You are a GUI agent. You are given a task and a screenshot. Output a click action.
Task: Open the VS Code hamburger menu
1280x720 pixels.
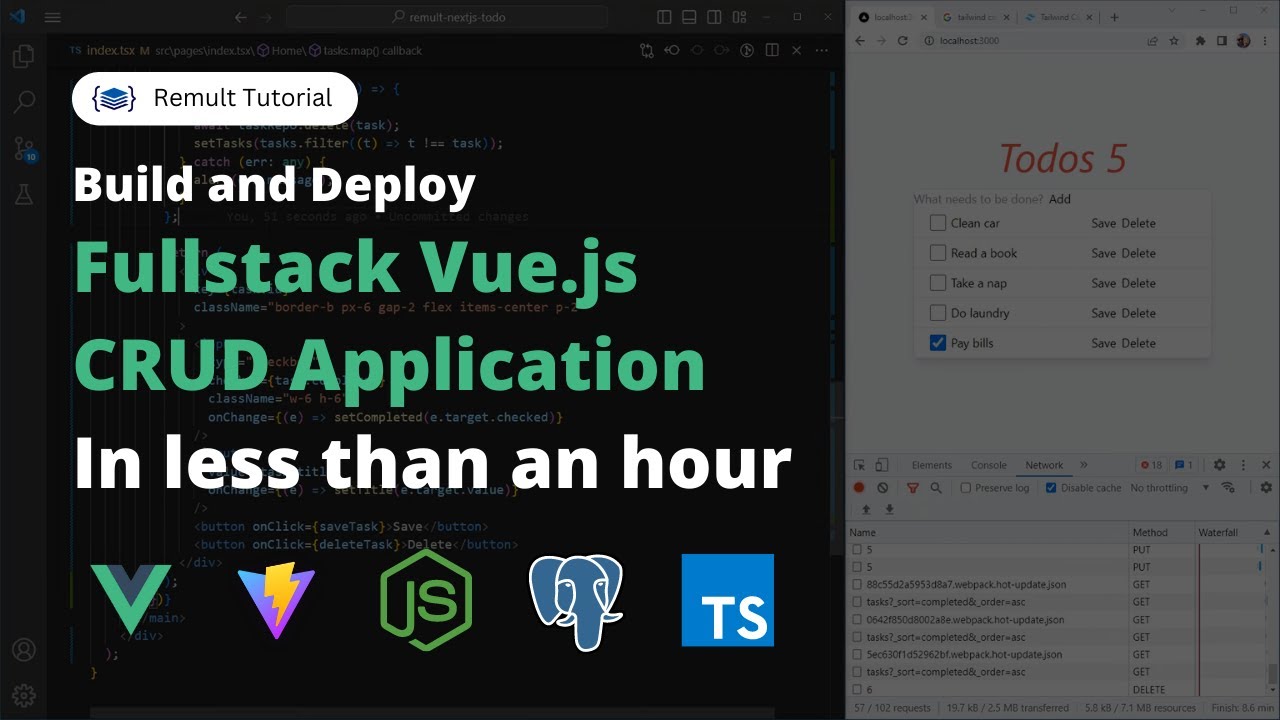click(x=53, y=17)
